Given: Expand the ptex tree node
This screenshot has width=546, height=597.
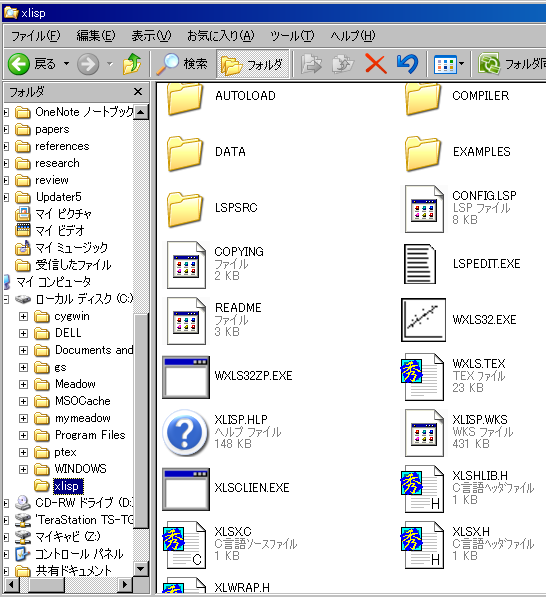Looking at the screenshot, I should click(x=24, y=452).
